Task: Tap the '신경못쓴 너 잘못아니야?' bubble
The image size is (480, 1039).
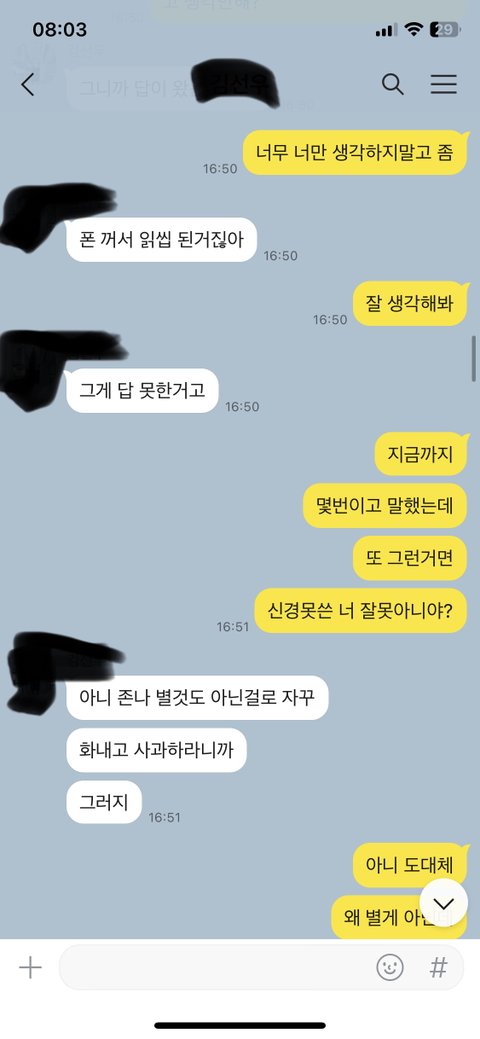Action: click(361, 610)
